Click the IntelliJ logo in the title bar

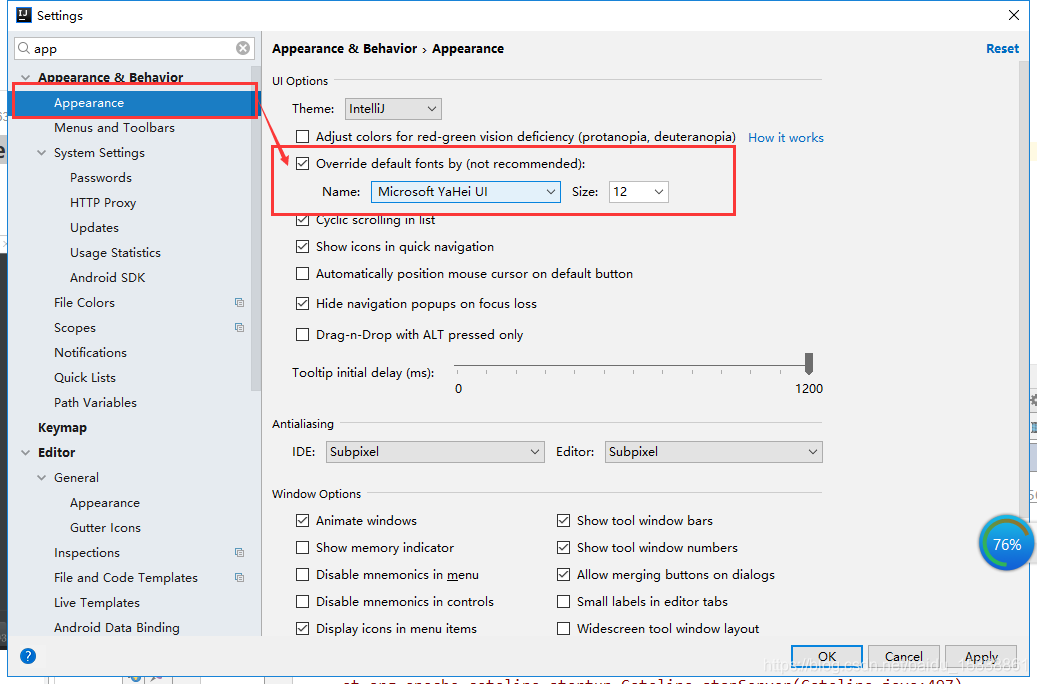pos(24,15)
